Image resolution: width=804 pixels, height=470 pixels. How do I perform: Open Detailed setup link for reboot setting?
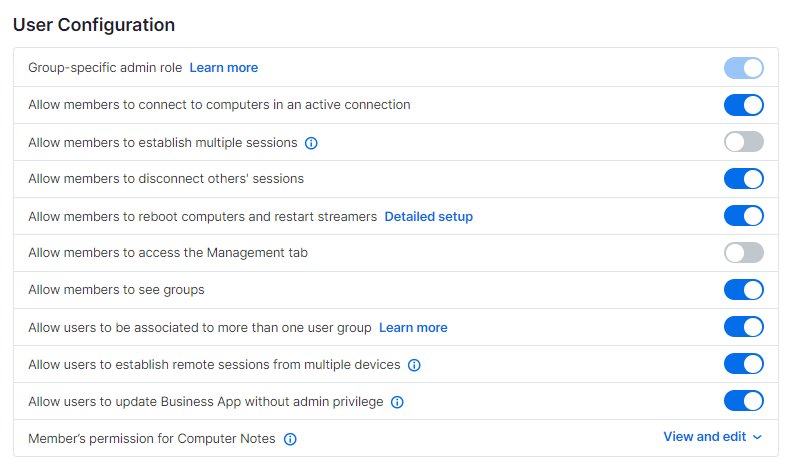coord(429,217)
